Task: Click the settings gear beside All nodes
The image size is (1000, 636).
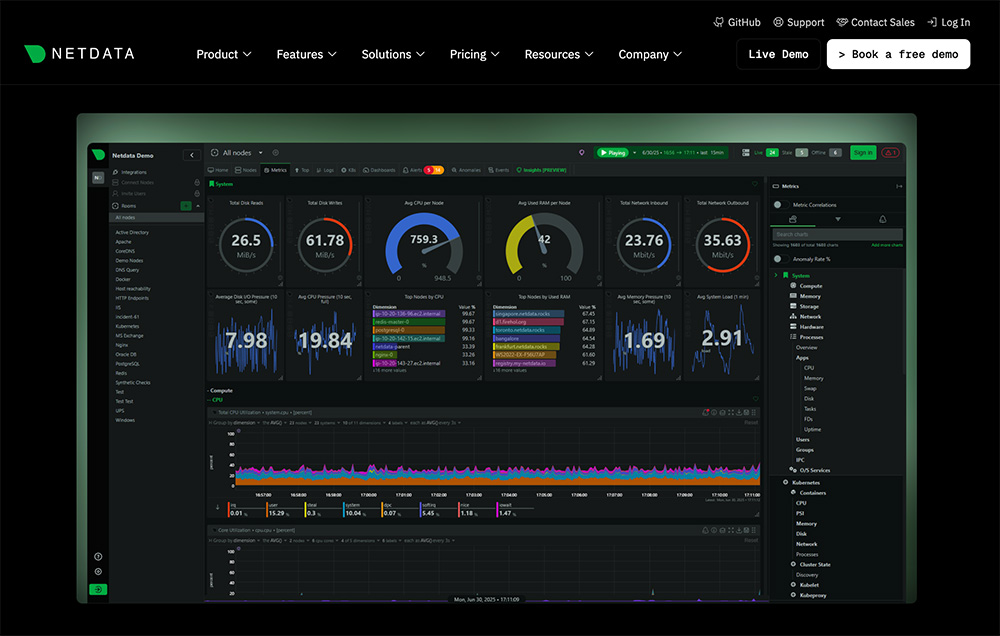Action: click(x=276, y=152)
